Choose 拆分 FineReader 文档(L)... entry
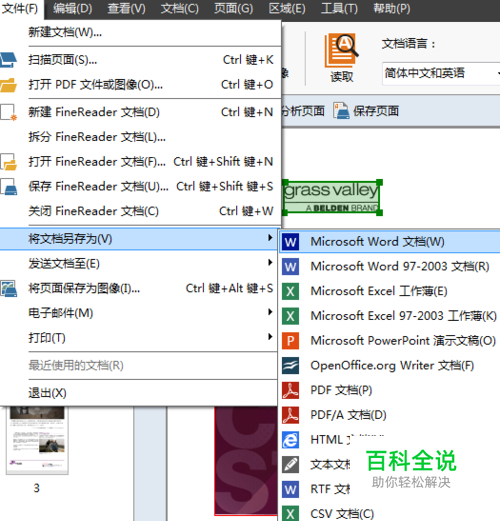The height and width of the screenshot is (521, 500). pyautogui.click(x=140, y=137)
